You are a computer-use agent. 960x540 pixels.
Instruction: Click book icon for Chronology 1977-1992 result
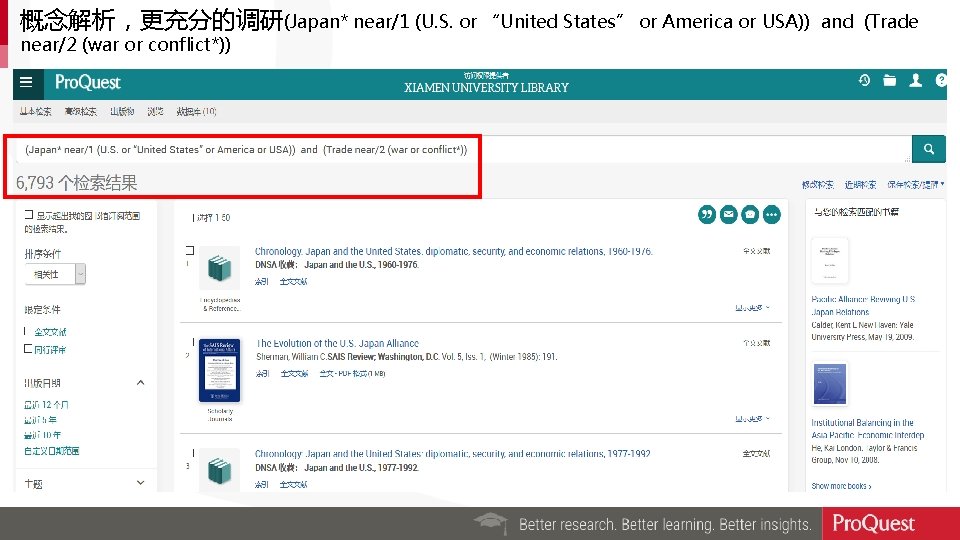click(x=219, y=470)
